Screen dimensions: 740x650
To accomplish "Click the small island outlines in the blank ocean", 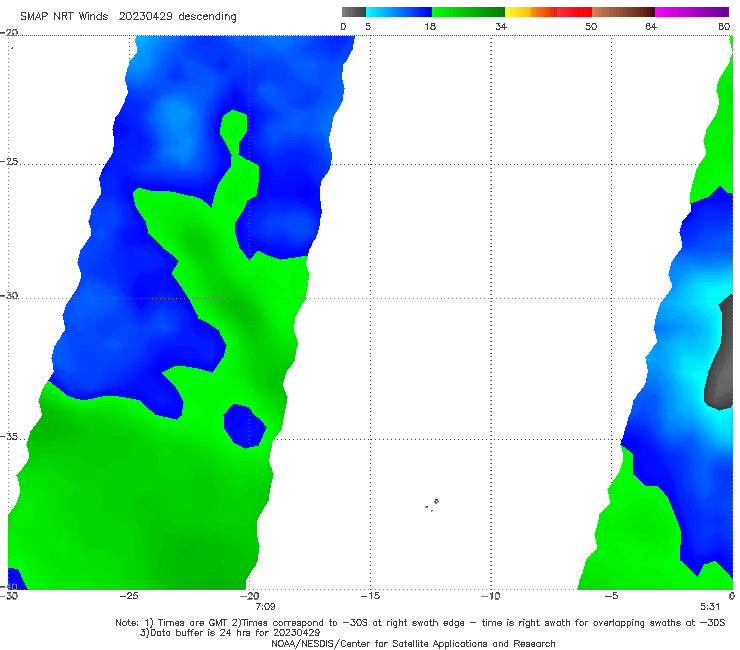I will (x=432, y=505).
